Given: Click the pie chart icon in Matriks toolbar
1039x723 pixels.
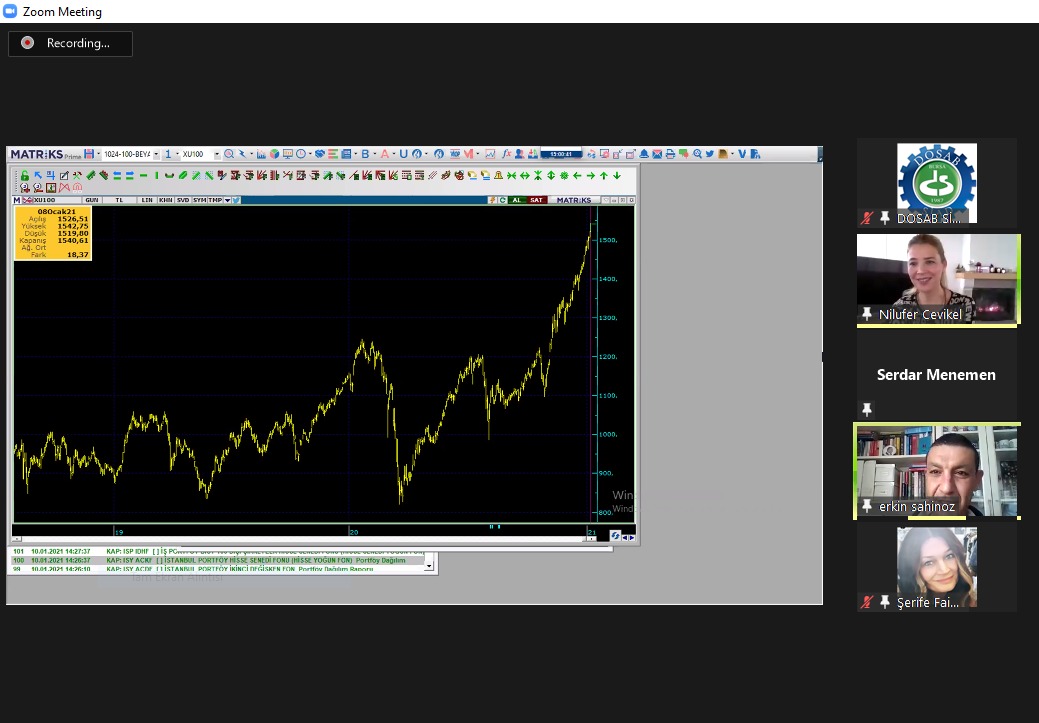Looking at the screenshot, I should pos(274,154).
